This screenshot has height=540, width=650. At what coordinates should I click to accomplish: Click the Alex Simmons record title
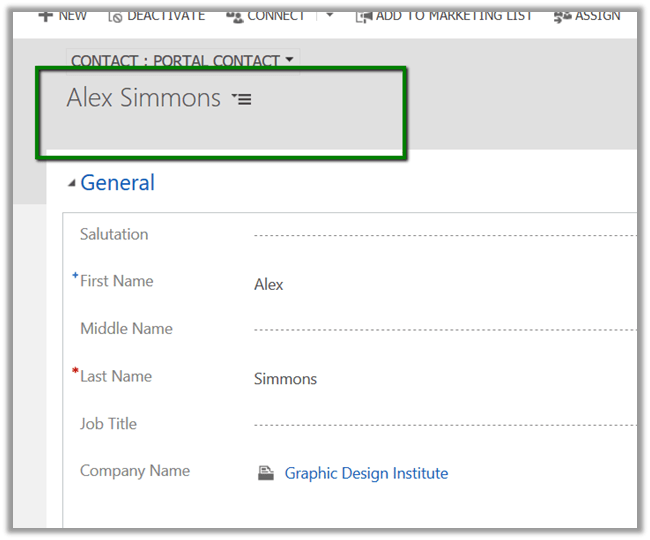coord(143,98)
